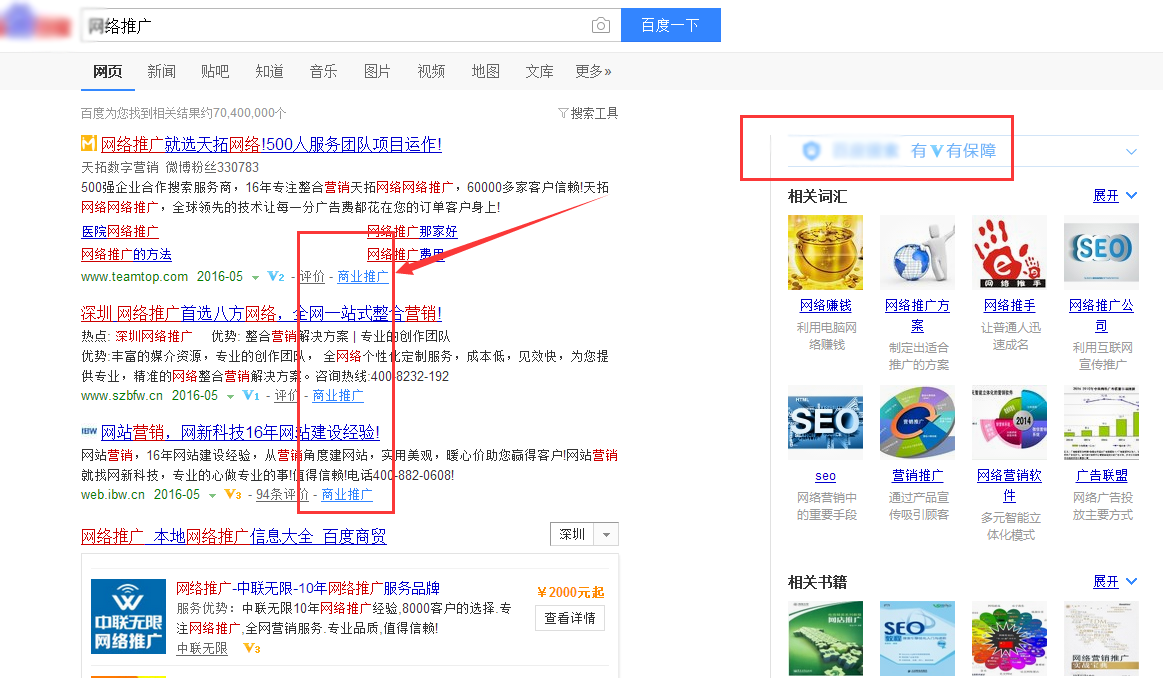Click the camera image search icon
This screenshot has width=1163, height=678.
coord(601,26)
